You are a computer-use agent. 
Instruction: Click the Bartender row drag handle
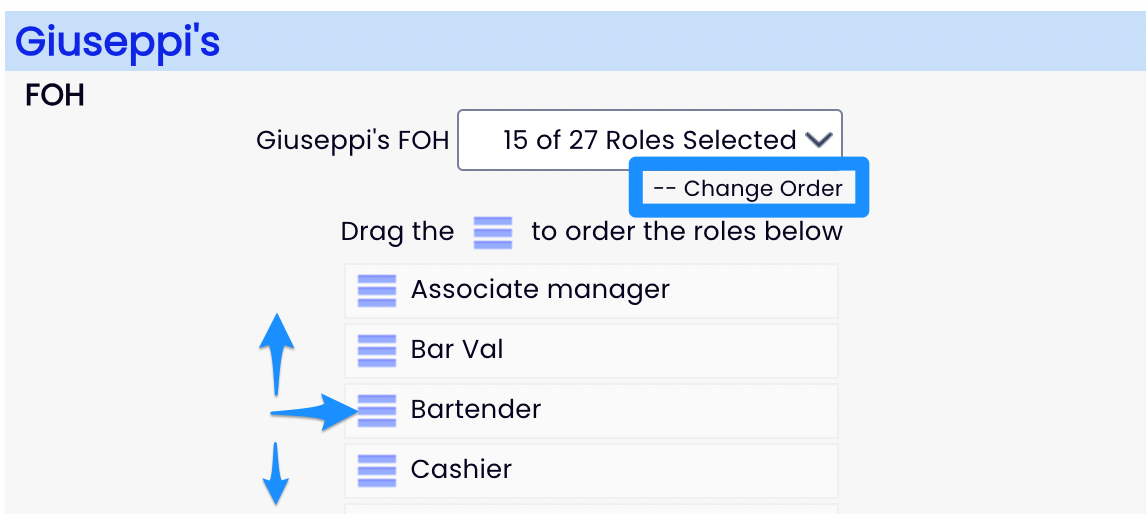pos(377,410)
